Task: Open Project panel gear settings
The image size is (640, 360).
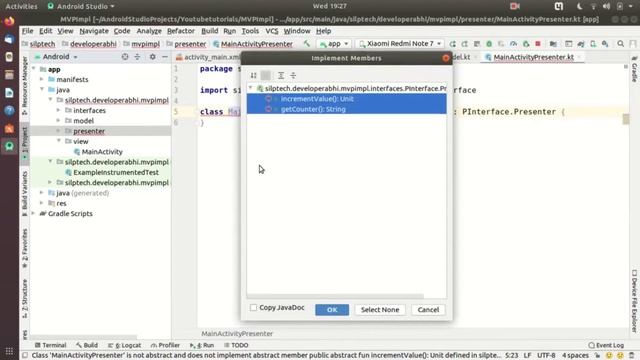Action: [x=152, y=57]
